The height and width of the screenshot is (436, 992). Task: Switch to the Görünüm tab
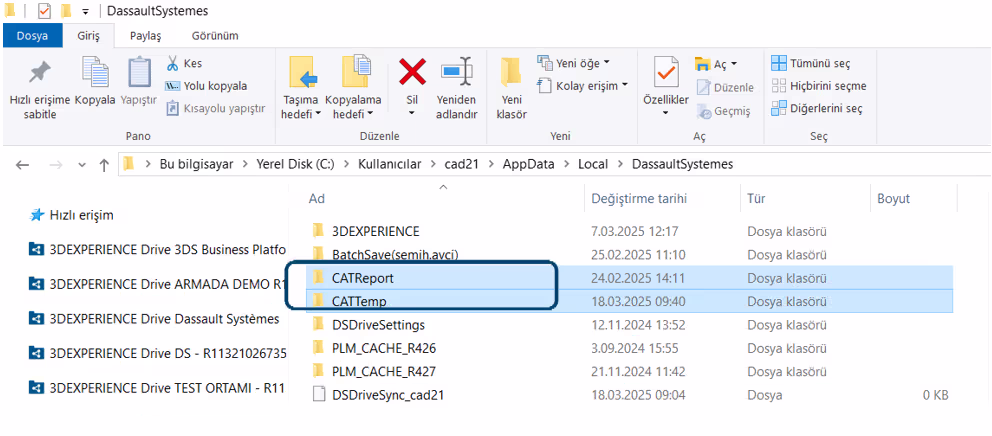tap(215, 36)
